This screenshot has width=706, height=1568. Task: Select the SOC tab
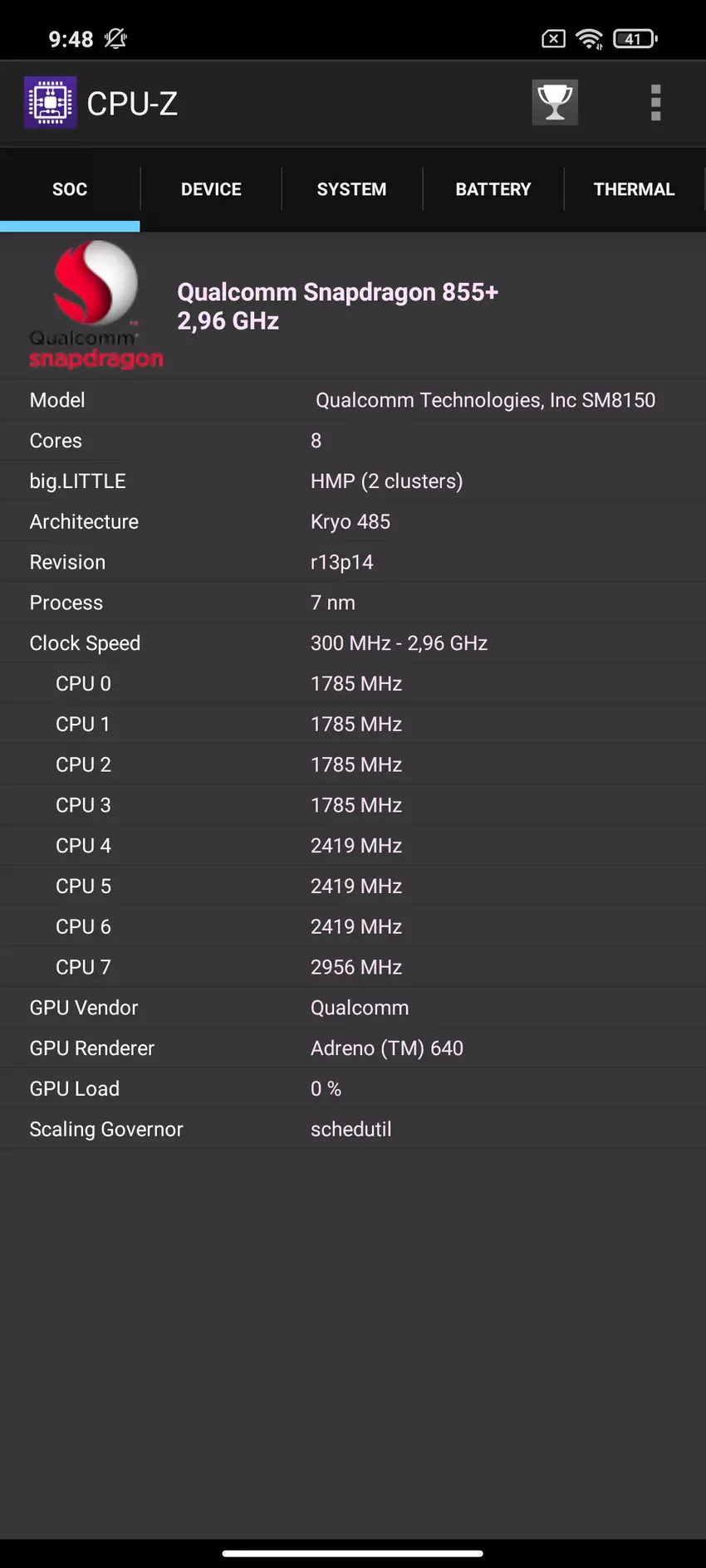pos(70,189)
